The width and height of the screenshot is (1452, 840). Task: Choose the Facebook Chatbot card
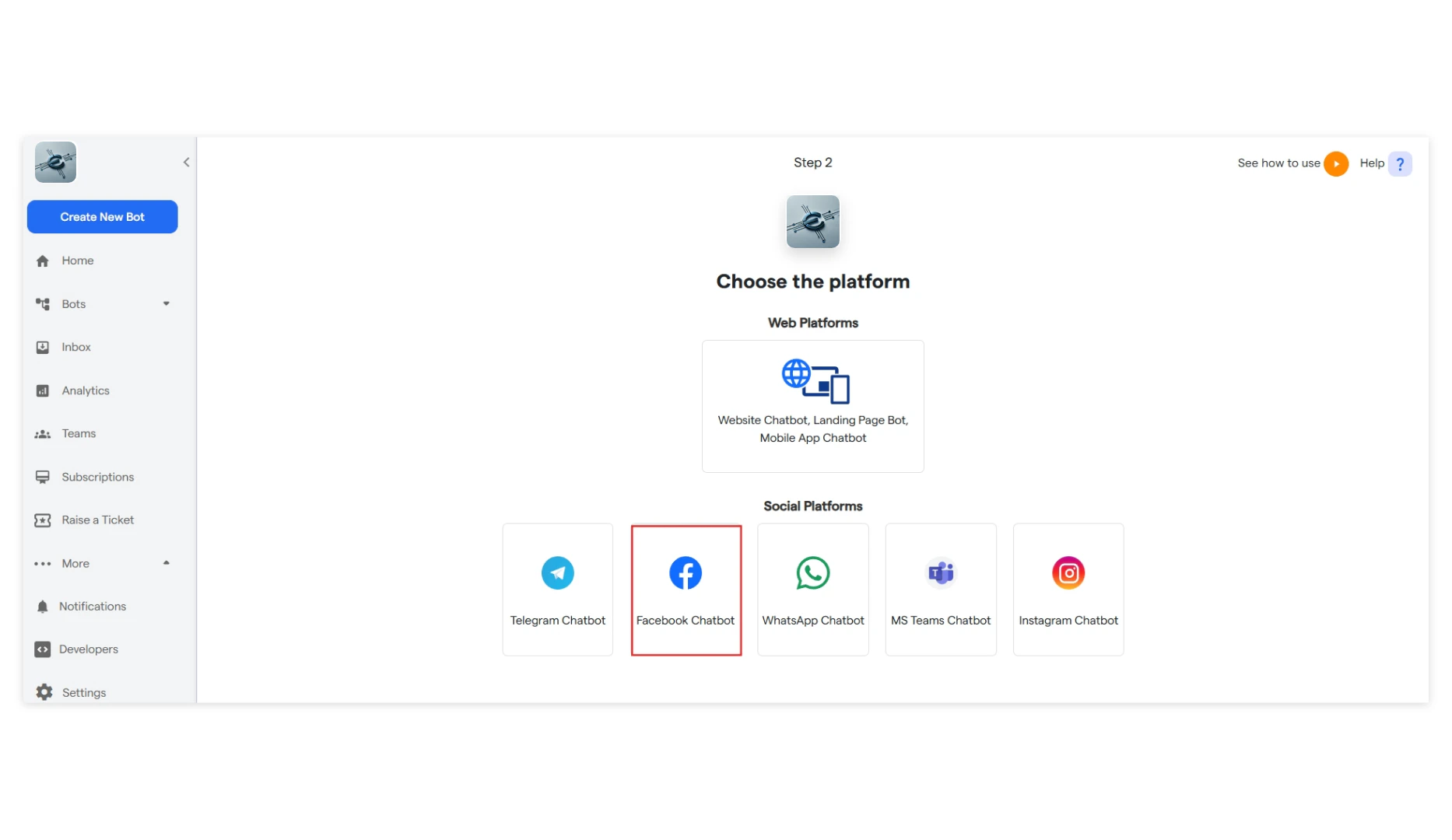[686, 590]
